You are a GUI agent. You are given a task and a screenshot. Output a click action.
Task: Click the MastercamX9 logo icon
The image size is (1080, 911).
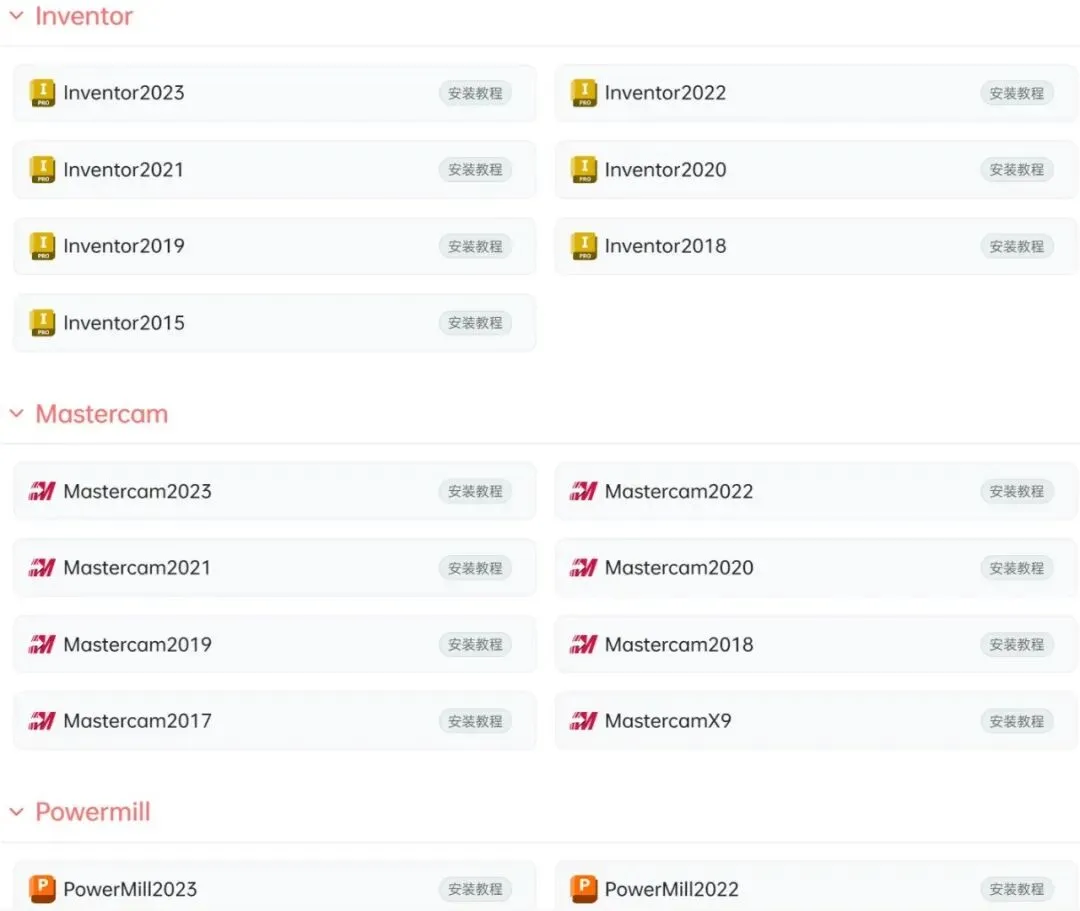[583, 721]
